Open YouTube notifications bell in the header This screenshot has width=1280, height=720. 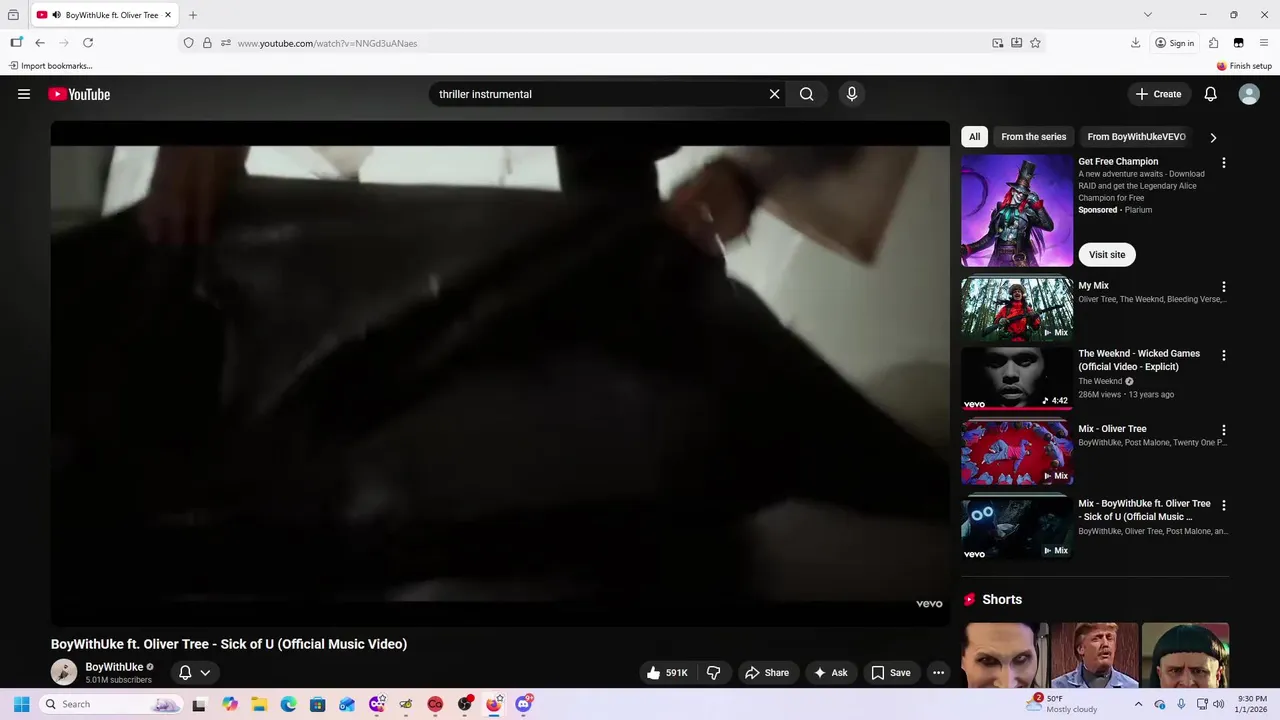(x=1211, y=94)
